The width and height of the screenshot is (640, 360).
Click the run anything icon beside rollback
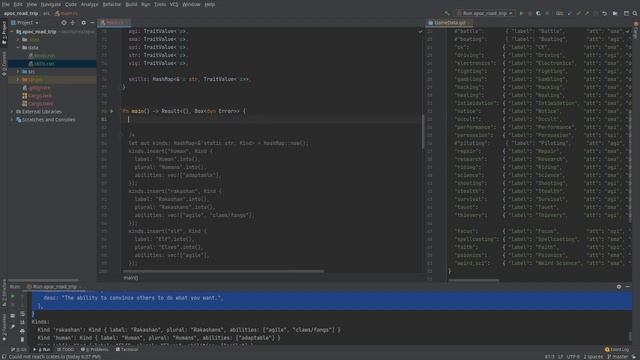click(615, 13)
